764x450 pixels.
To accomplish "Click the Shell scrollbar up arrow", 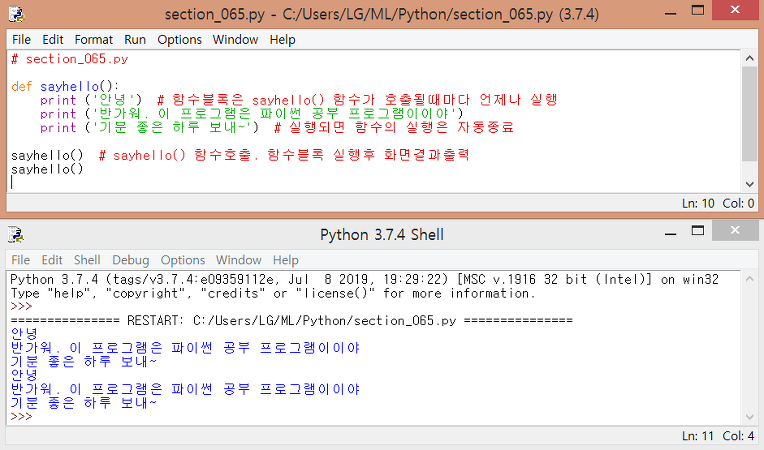I will click(x=749, y=279).
